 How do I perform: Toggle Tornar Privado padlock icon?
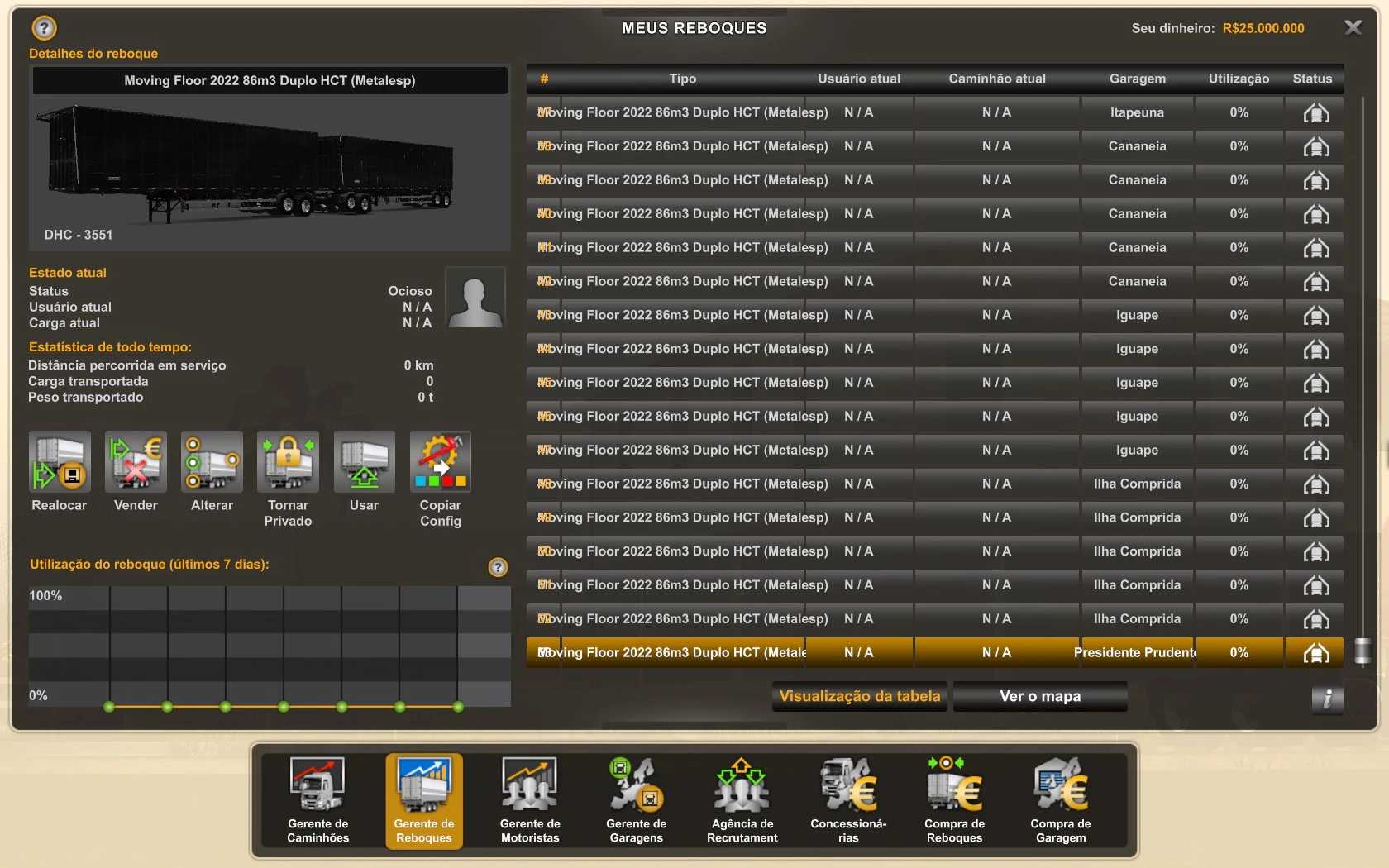[288, 462]
